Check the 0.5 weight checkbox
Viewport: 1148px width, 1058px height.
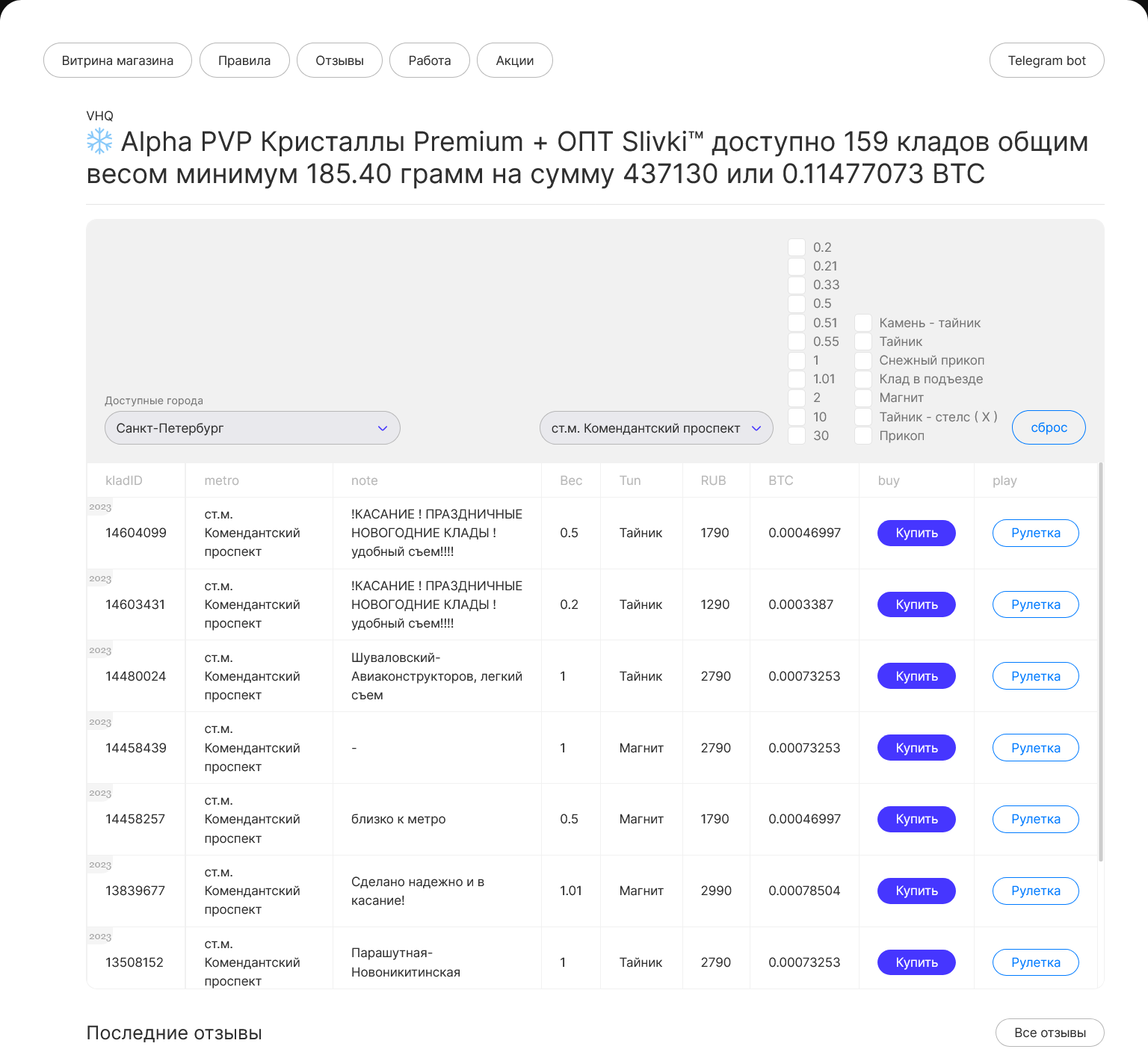pyautogui.click(x=797, y=303)
